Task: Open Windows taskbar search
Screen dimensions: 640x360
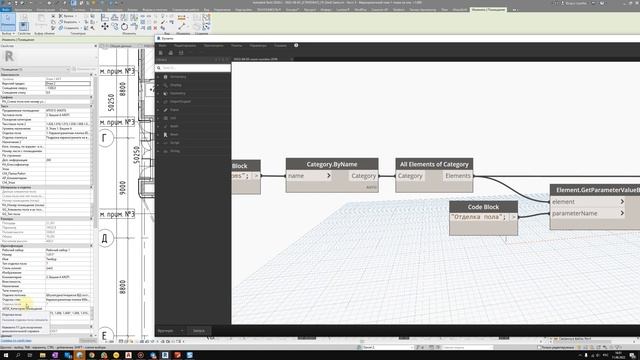Action: (18, 356)
